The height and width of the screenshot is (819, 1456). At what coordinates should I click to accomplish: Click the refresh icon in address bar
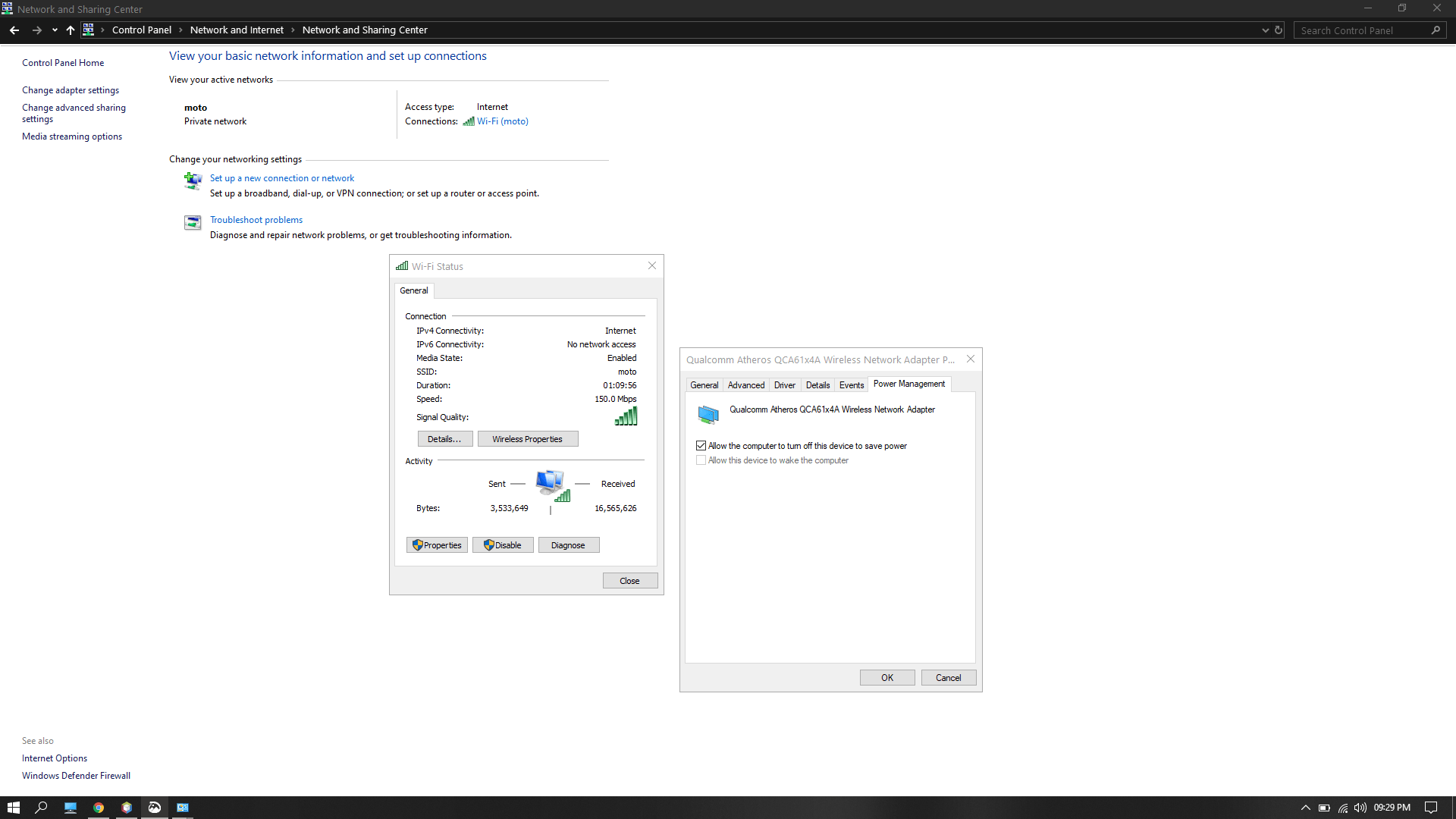click(x=1279, y=30)
